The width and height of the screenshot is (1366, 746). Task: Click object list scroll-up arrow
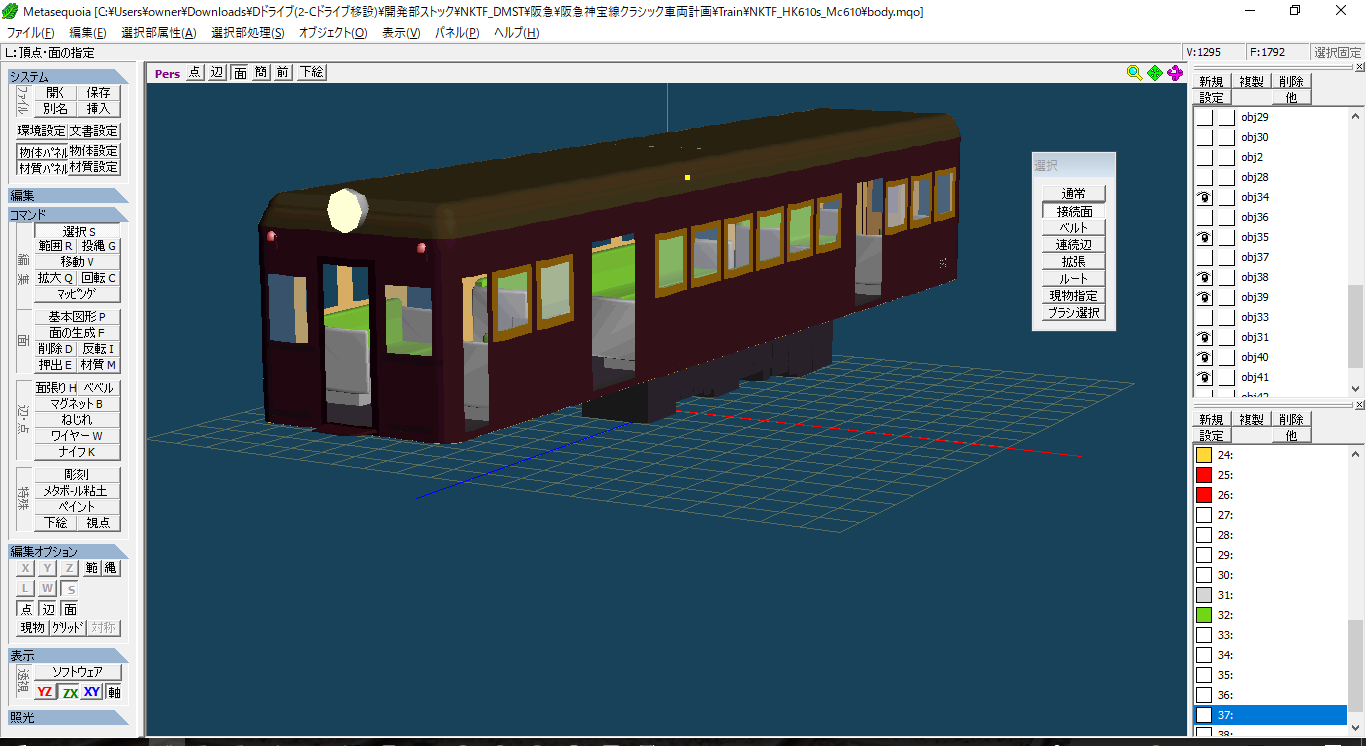click(x=1356, y=115)
